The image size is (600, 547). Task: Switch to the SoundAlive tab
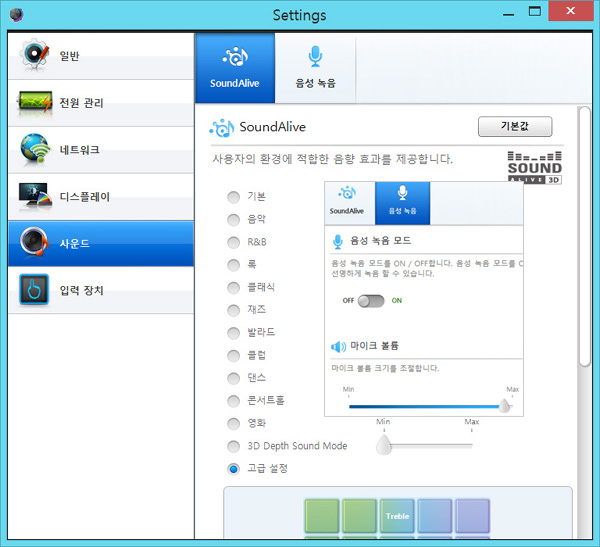point(235,68)
